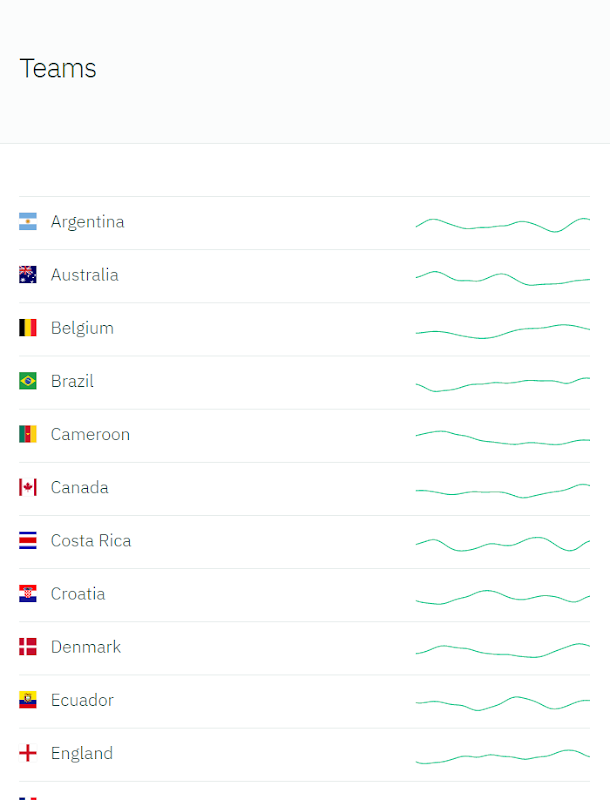
Task: Click the Belgium flag icon
Action: pyautogui.click(x=28, y=328)
